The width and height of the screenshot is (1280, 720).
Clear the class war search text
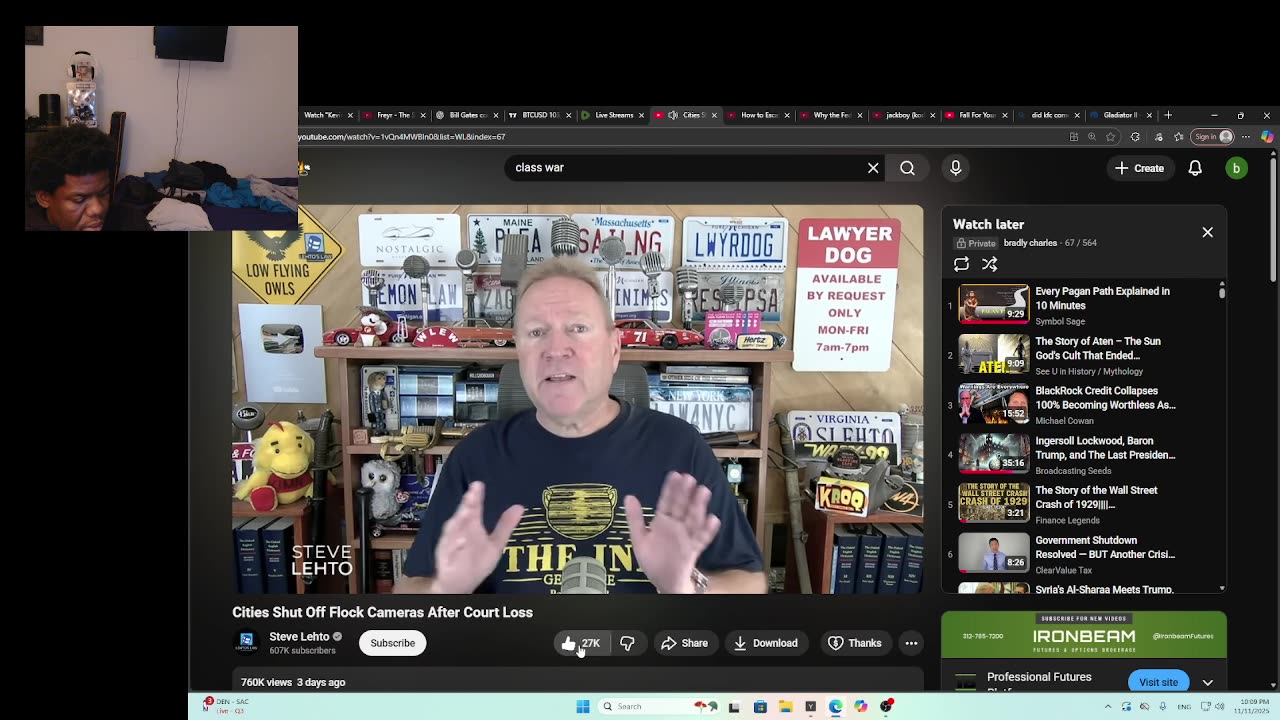pyautogui.click(x=873, y=168)
